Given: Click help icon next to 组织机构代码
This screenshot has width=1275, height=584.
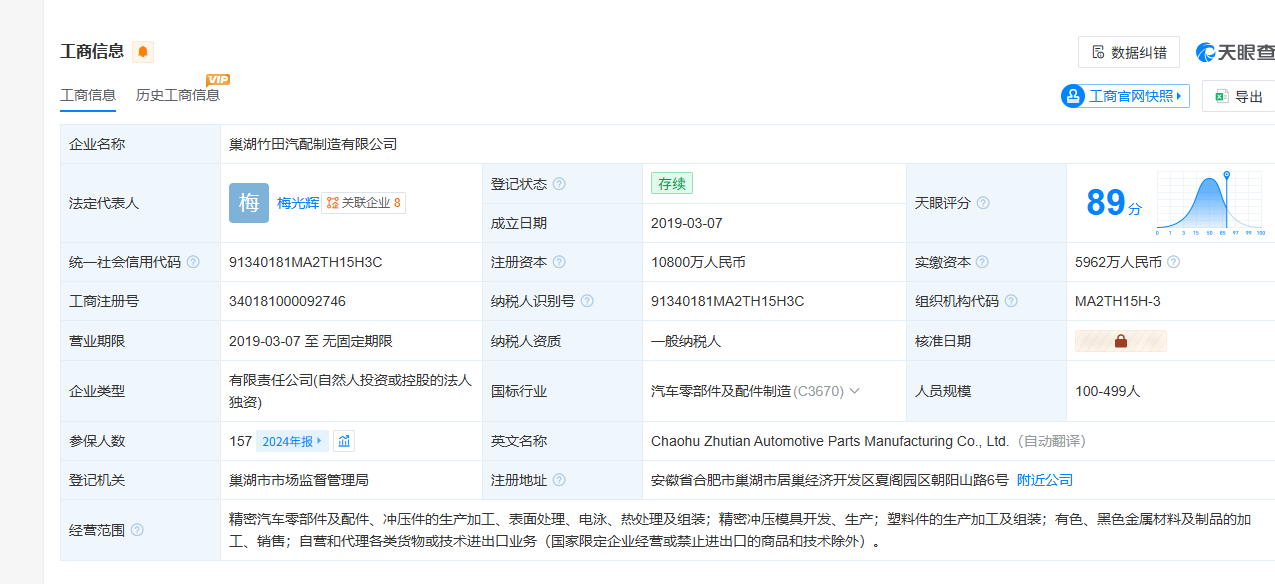Looking at the screenshot, I should click(1011, 301).
